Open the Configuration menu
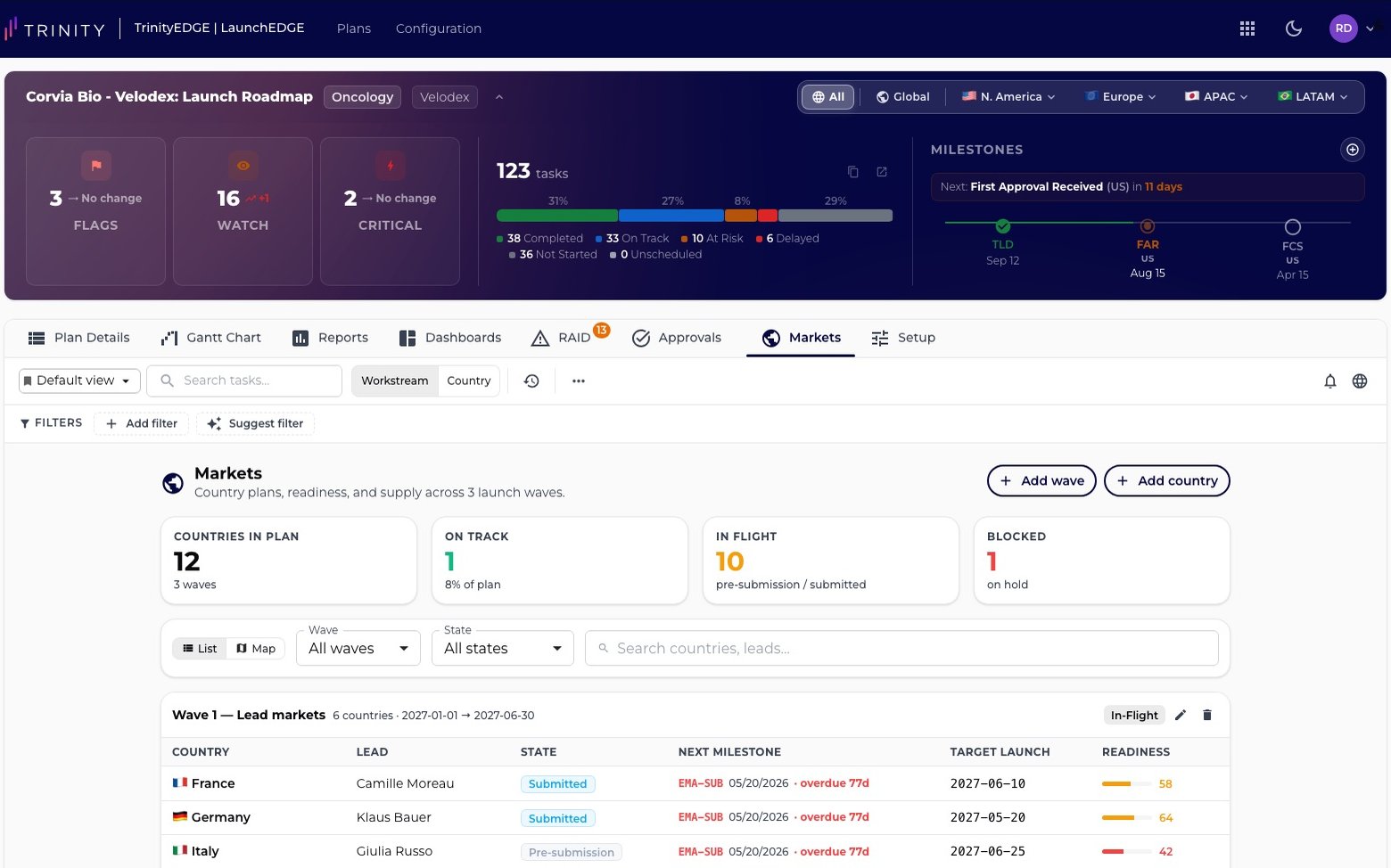The image size is (1391, 868). (x=439, y=29)
